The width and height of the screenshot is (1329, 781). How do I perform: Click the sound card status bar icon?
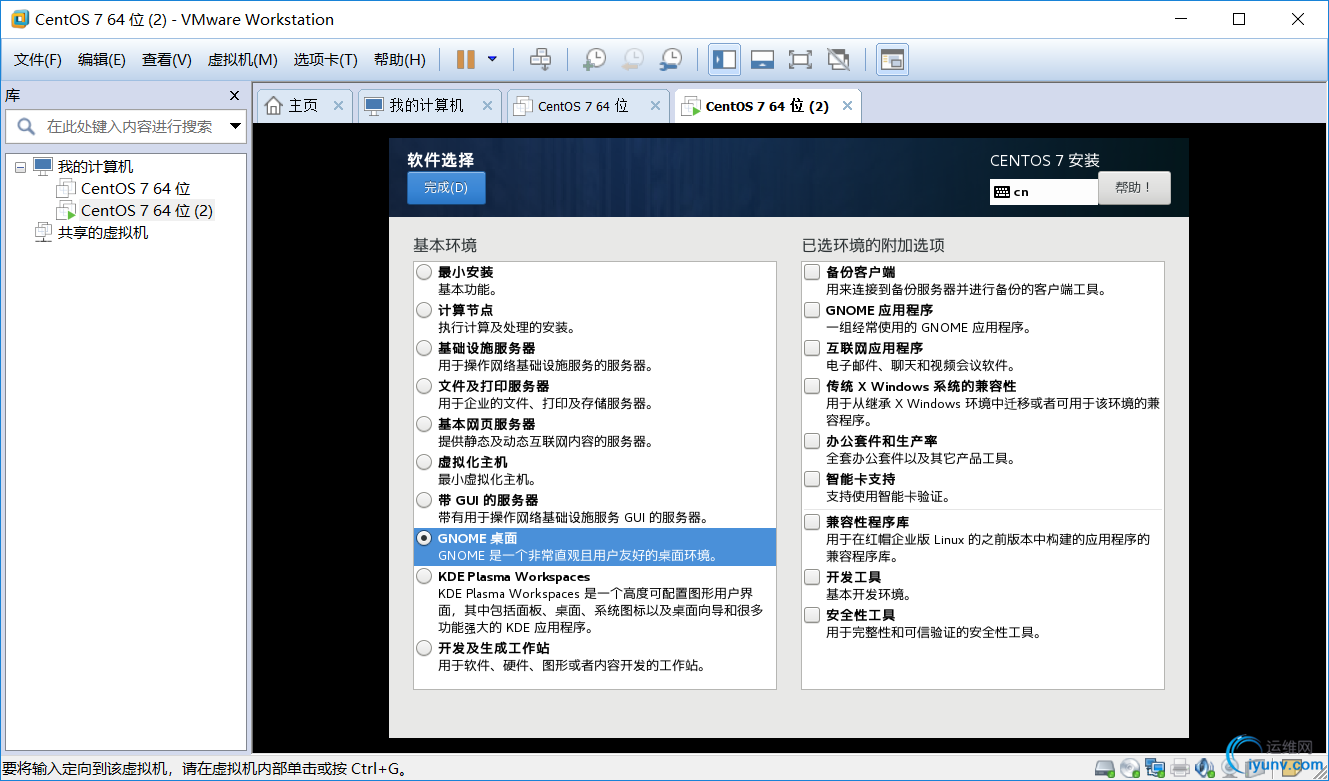1204,769
